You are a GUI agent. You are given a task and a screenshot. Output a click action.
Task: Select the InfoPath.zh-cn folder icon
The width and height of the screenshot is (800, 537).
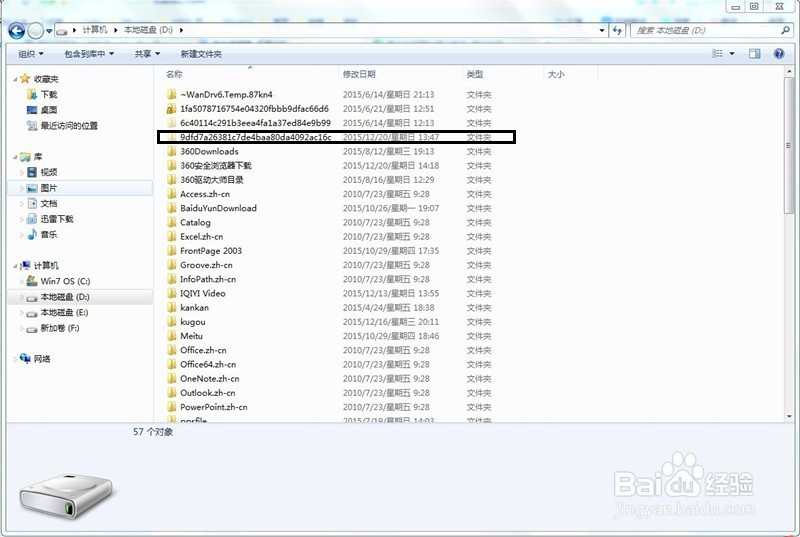pyautogui.click(x=171, y=279)
